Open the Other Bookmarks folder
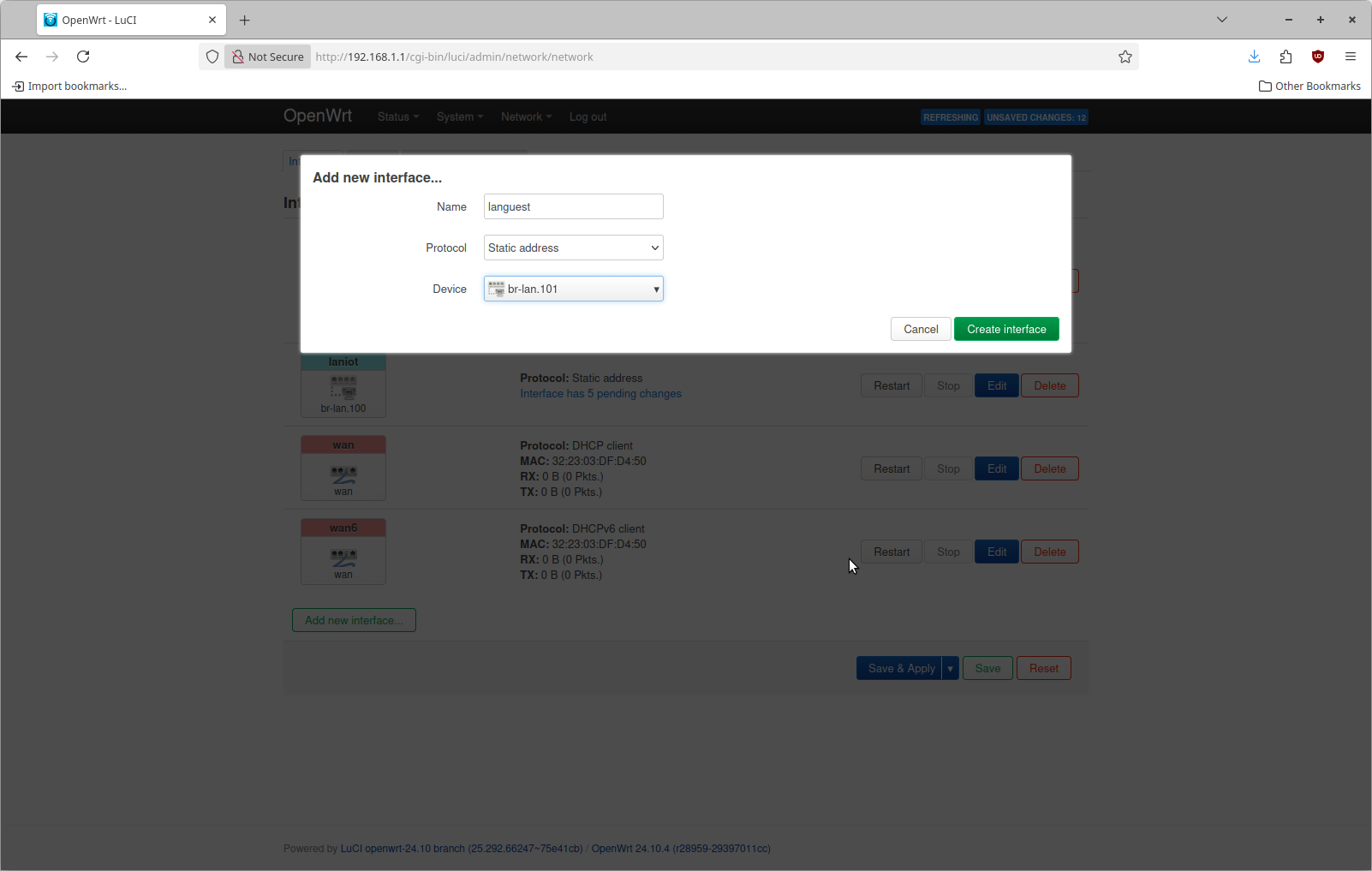 1309,86
